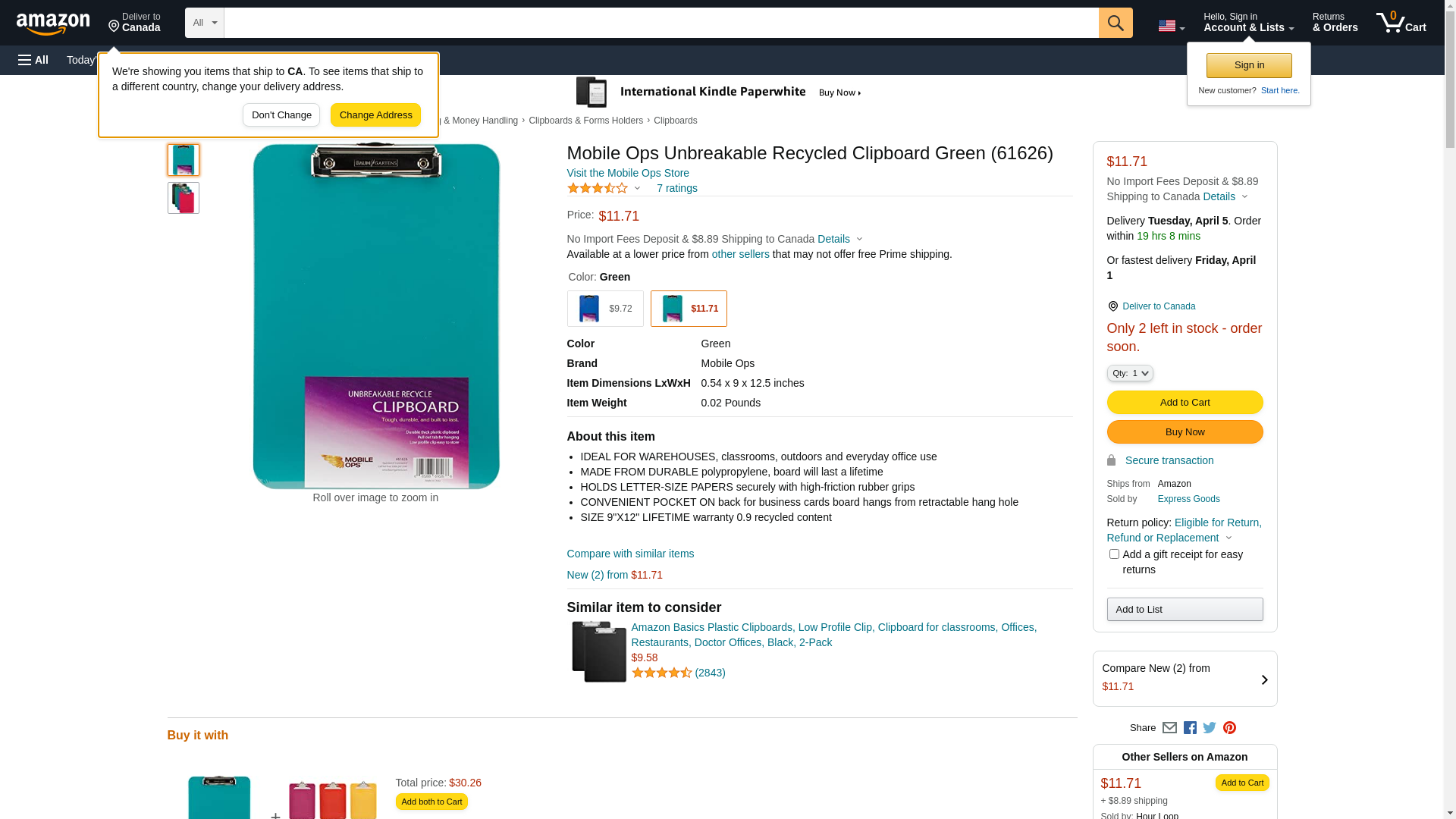
Task: Open the country flag language selector
Action: [1171, 26]
